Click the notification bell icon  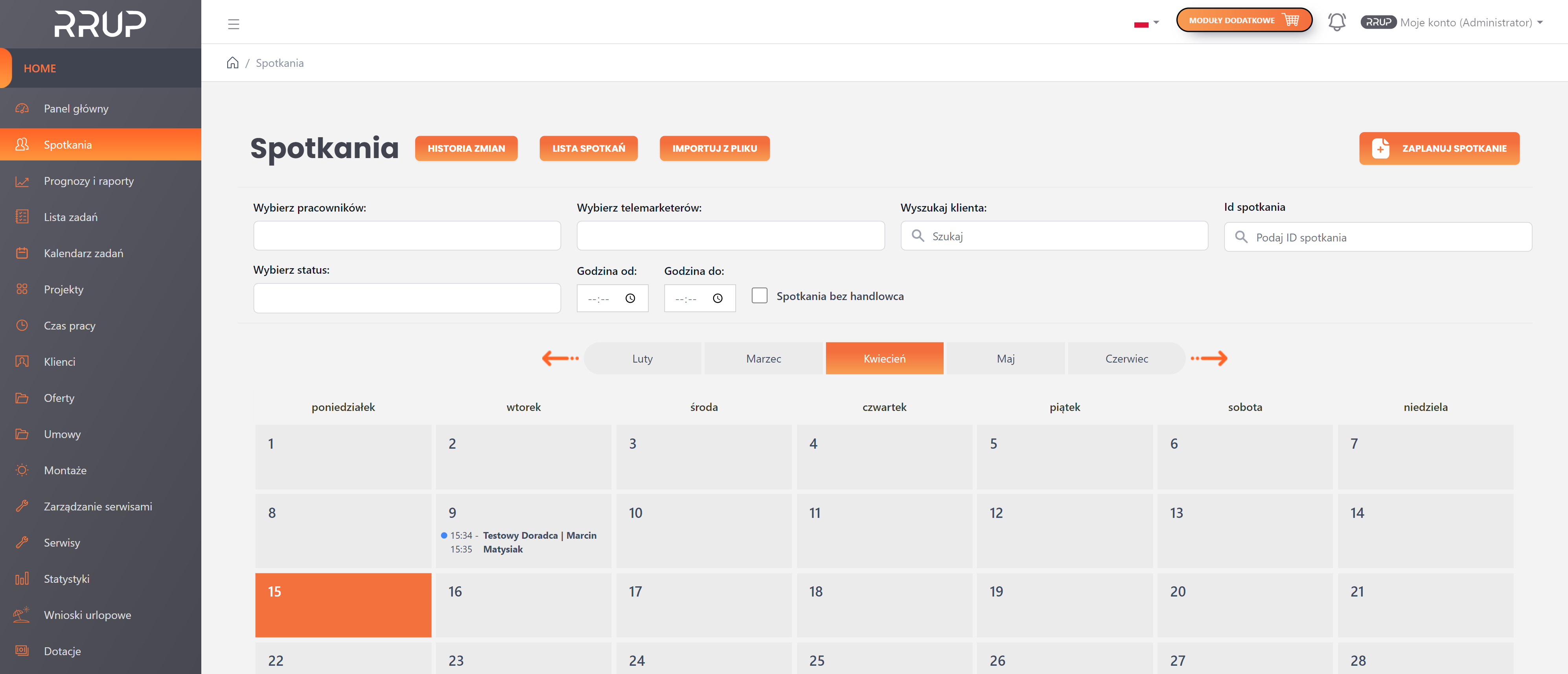tap(1336, 22)
